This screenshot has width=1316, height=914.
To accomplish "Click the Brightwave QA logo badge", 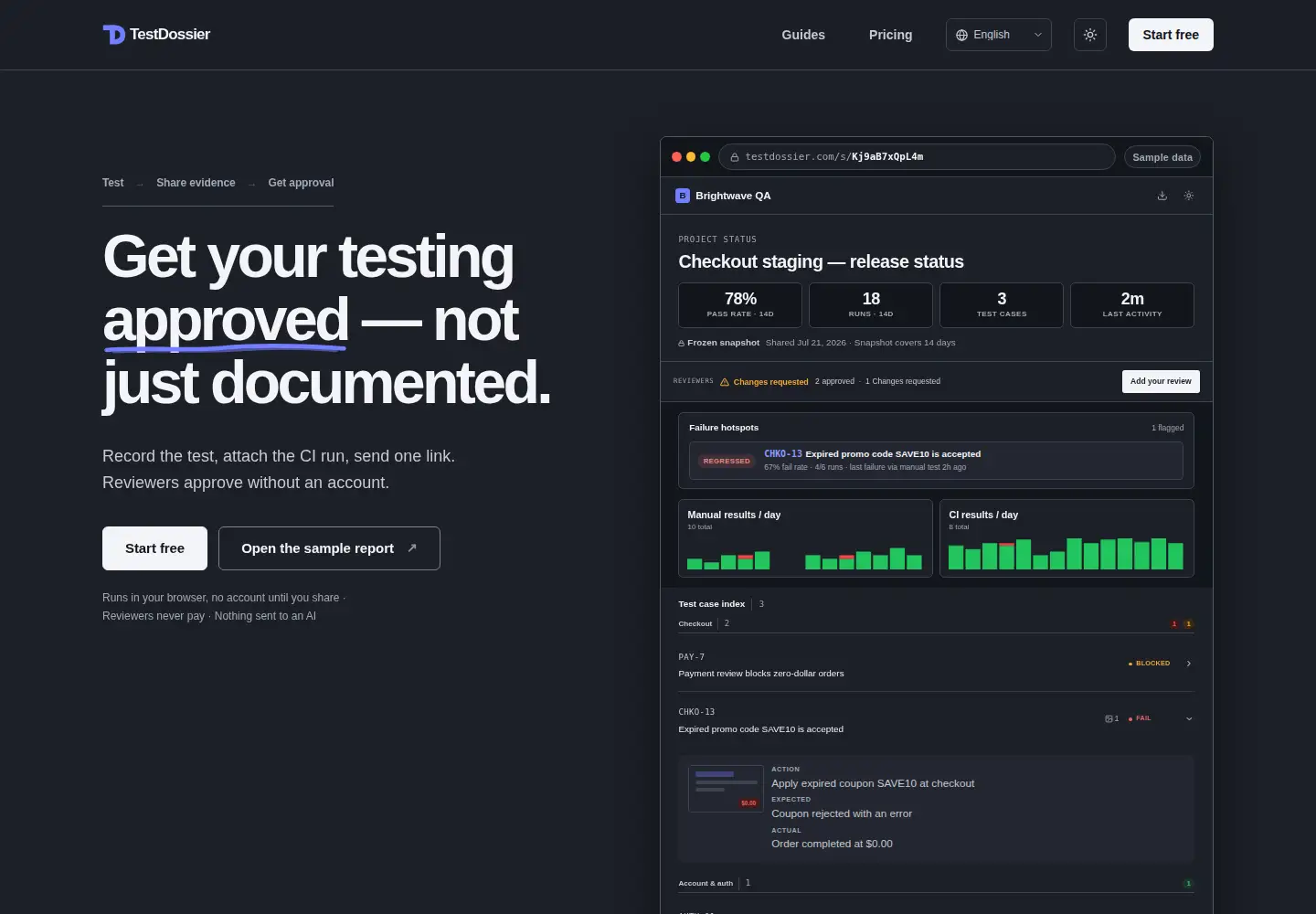I will tap(683, 196).
